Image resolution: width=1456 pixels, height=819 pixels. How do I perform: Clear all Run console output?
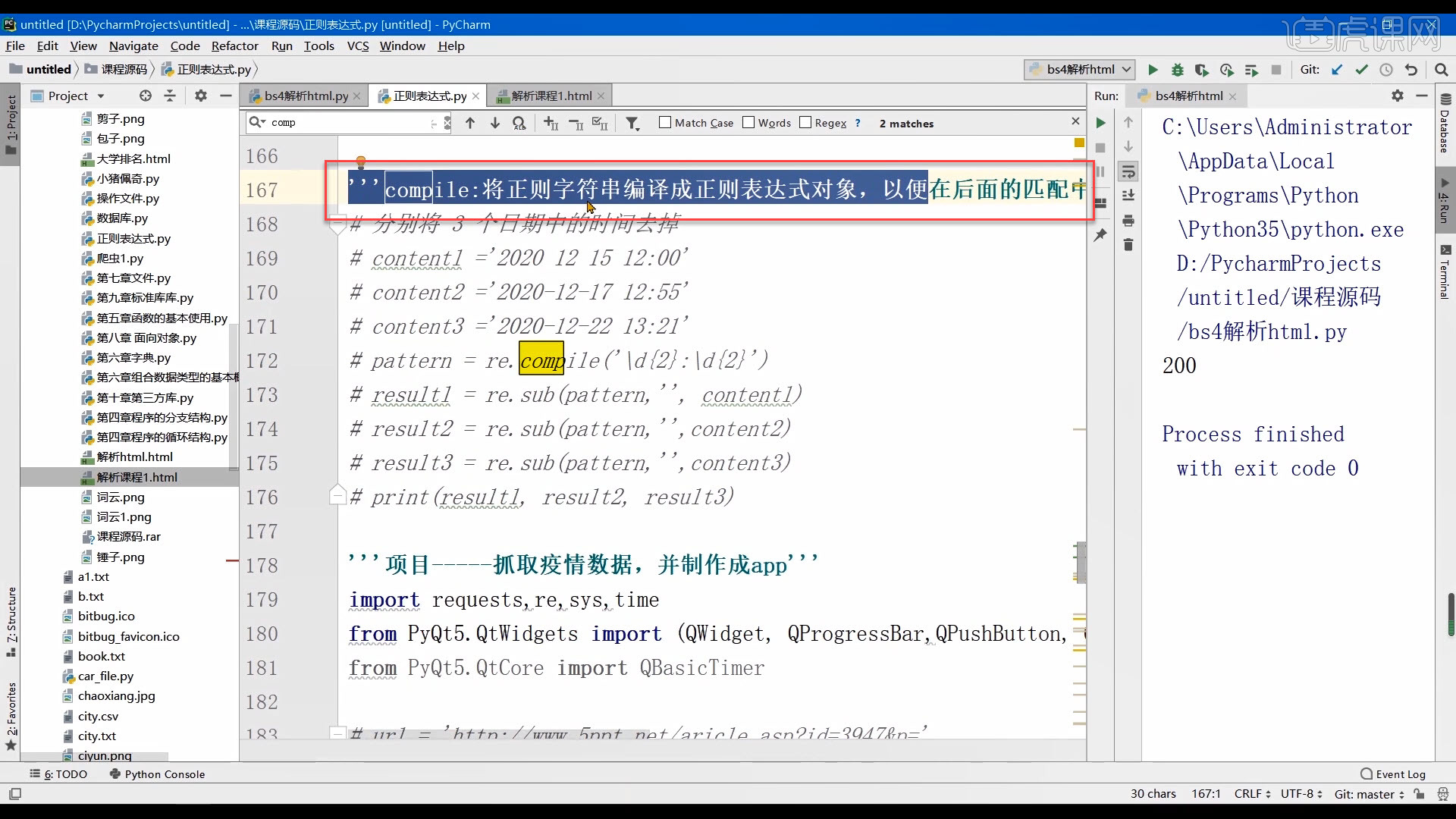[x=1128, y=244]
